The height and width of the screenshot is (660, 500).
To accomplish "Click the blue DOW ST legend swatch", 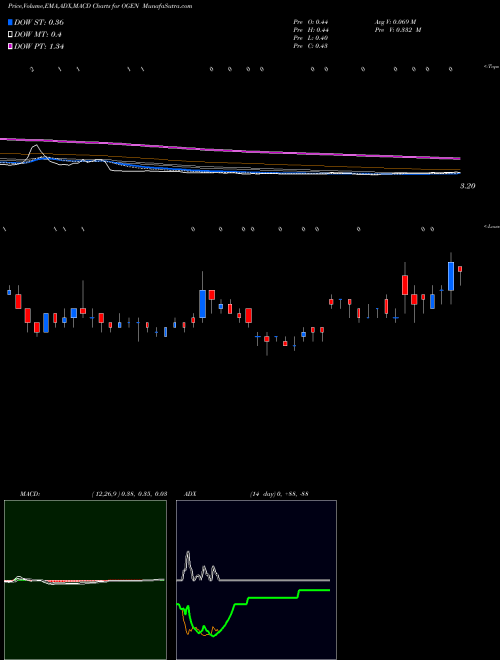I will 10,22.
